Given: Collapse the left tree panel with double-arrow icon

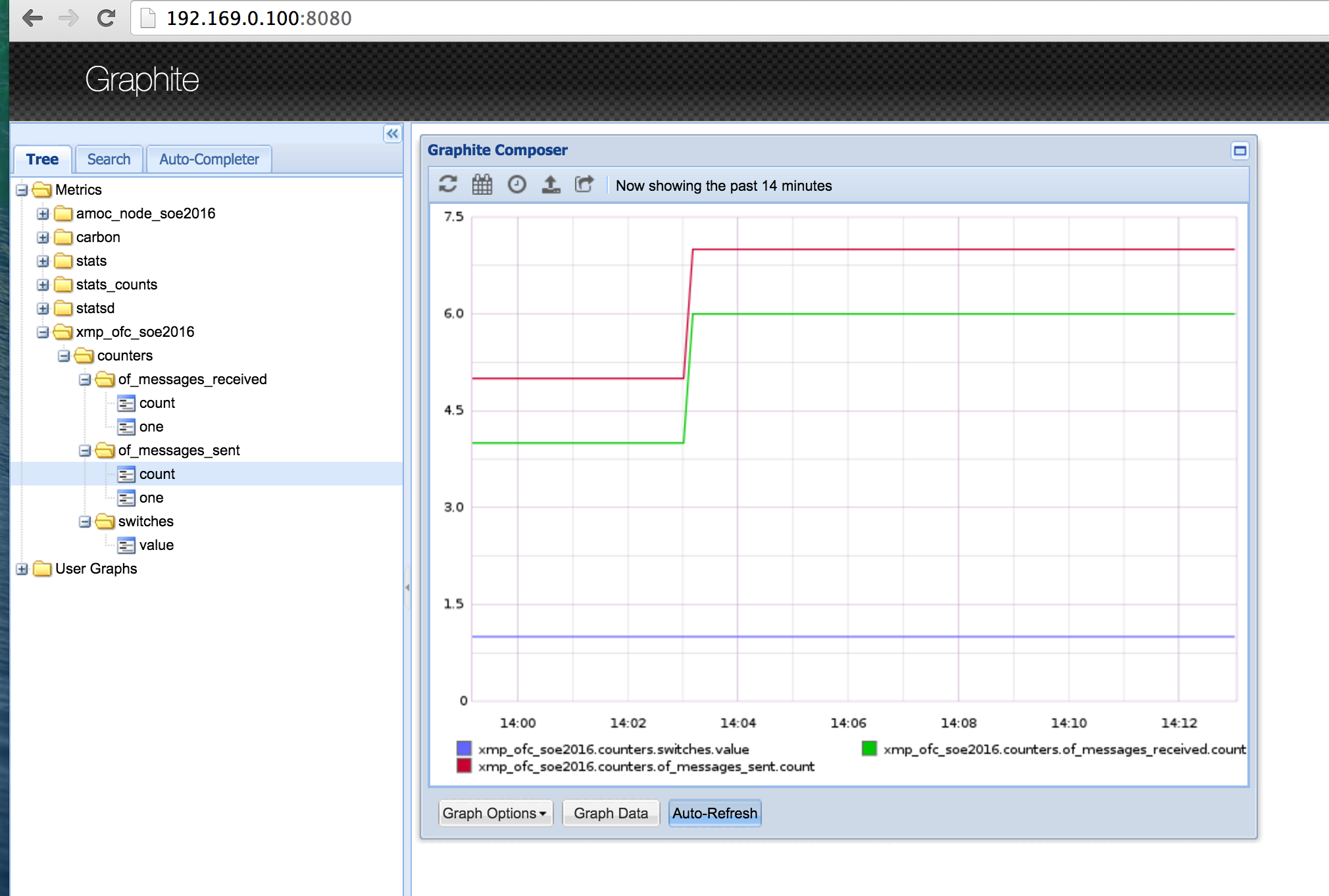Looking at the screenshot, I should [392, 134].
